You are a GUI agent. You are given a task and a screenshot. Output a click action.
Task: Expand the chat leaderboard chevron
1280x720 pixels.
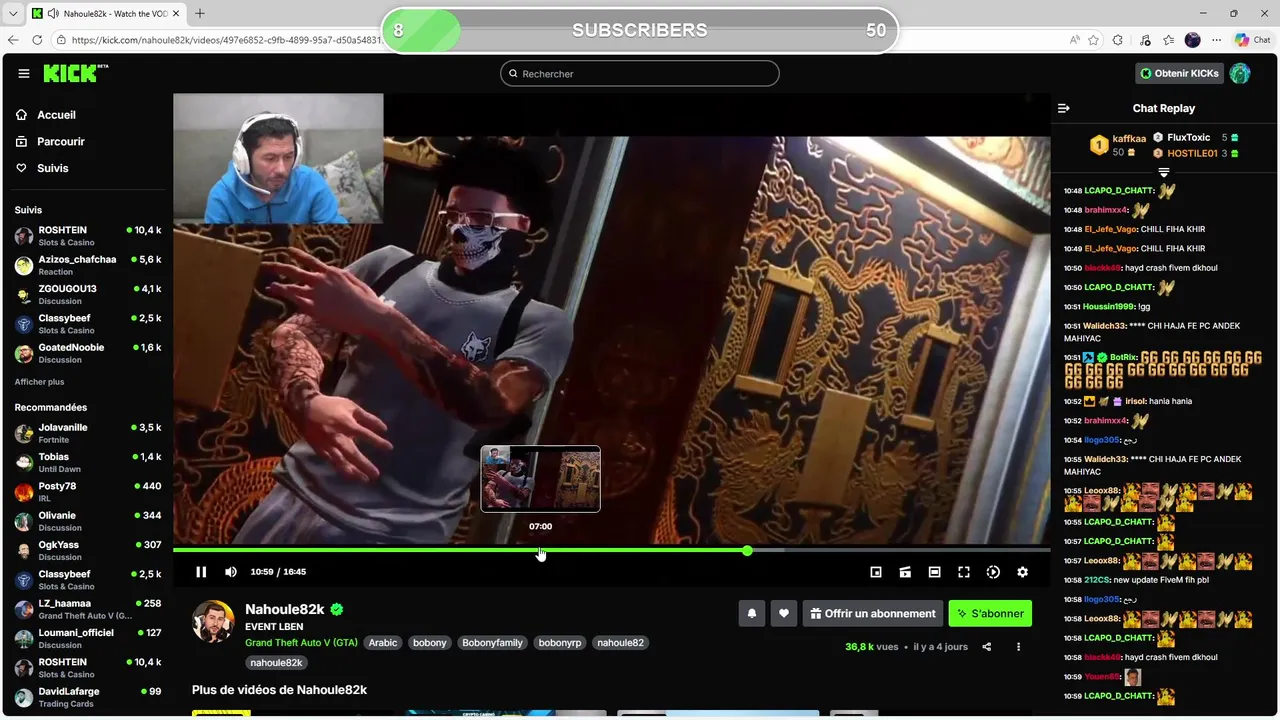click(1163, 172)
